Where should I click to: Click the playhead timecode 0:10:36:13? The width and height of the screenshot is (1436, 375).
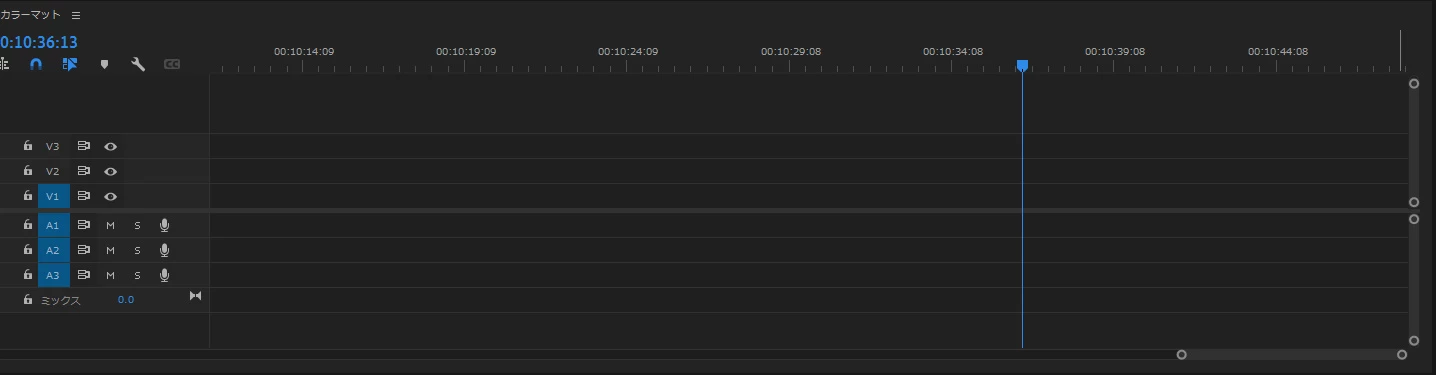[39, 42]
